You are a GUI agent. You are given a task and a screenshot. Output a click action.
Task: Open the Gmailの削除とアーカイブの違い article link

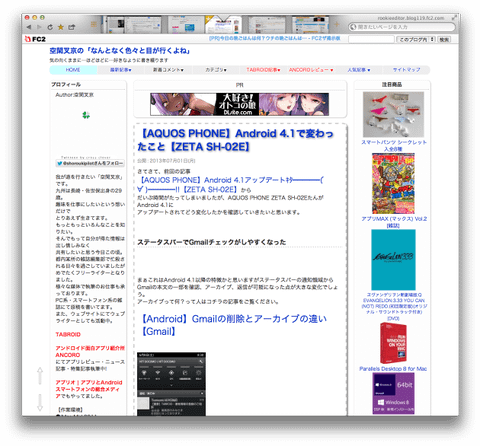tap(234, 325)
